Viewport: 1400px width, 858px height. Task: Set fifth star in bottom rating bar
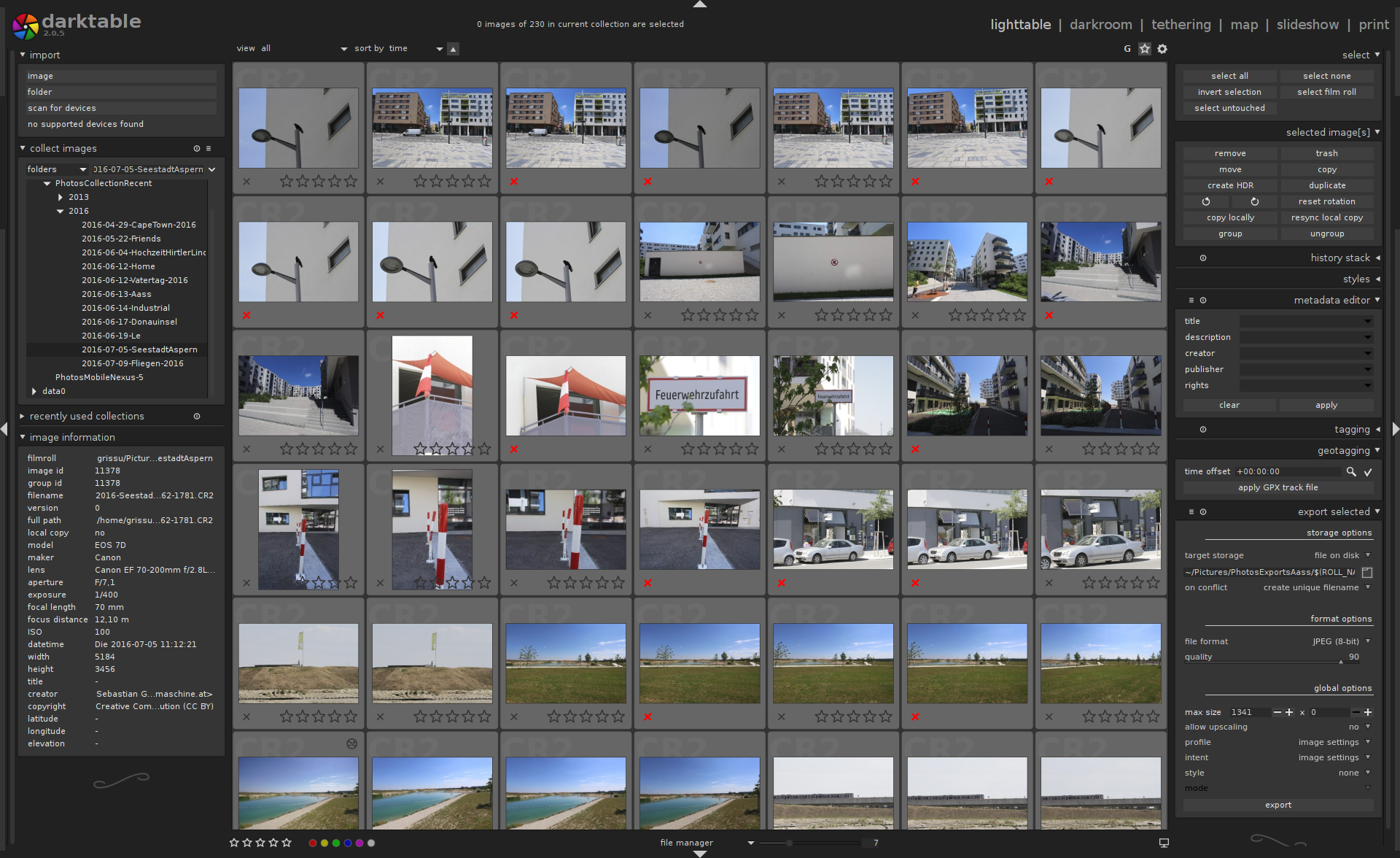tap(287, 843)
